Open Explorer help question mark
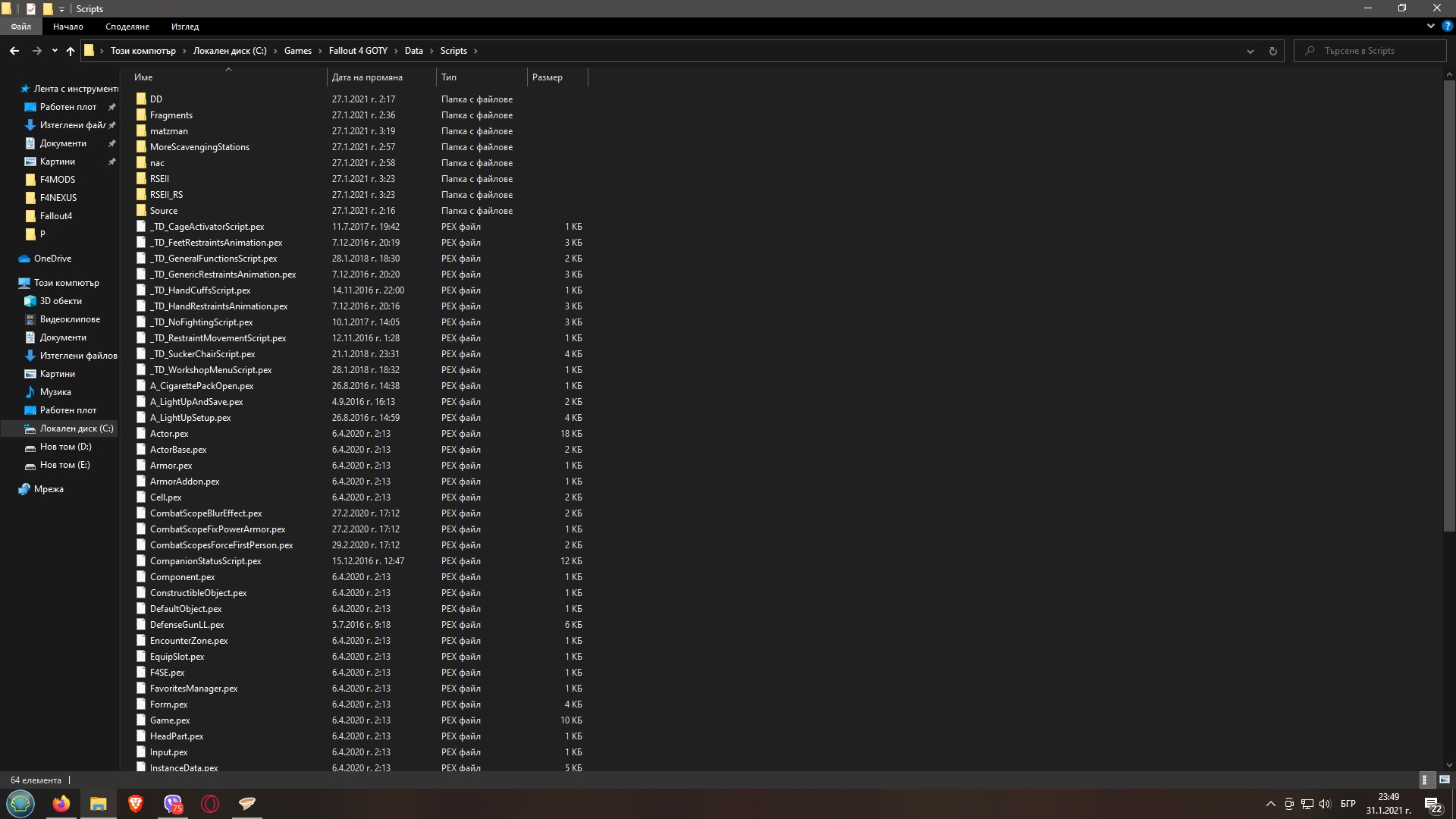1456x819 pixels. (1447, 26)
